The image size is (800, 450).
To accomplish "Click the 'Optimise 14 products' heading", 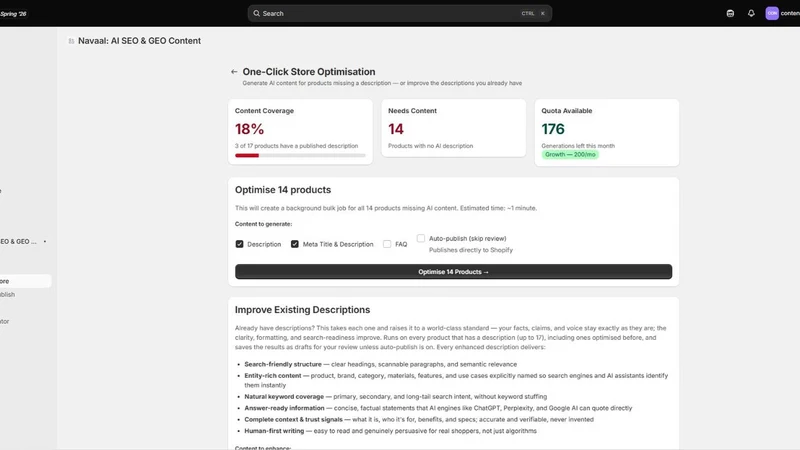I will click(283, 190).
